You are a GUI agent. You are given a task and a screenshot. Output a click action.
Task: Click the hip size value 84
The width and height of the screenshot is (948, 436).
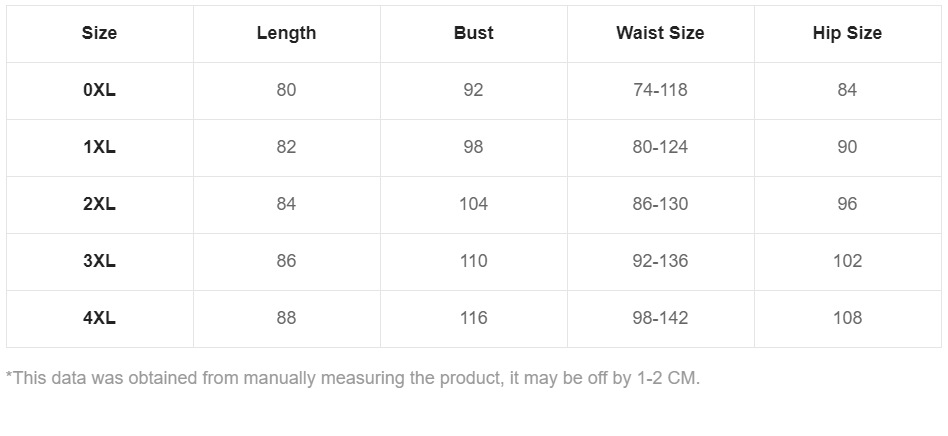tap(847, 90)
